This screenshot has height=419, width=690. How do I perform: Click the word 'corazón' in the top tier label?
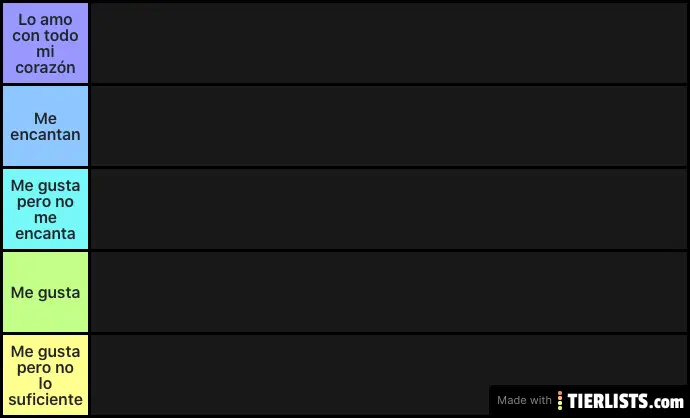click(45, 67)
